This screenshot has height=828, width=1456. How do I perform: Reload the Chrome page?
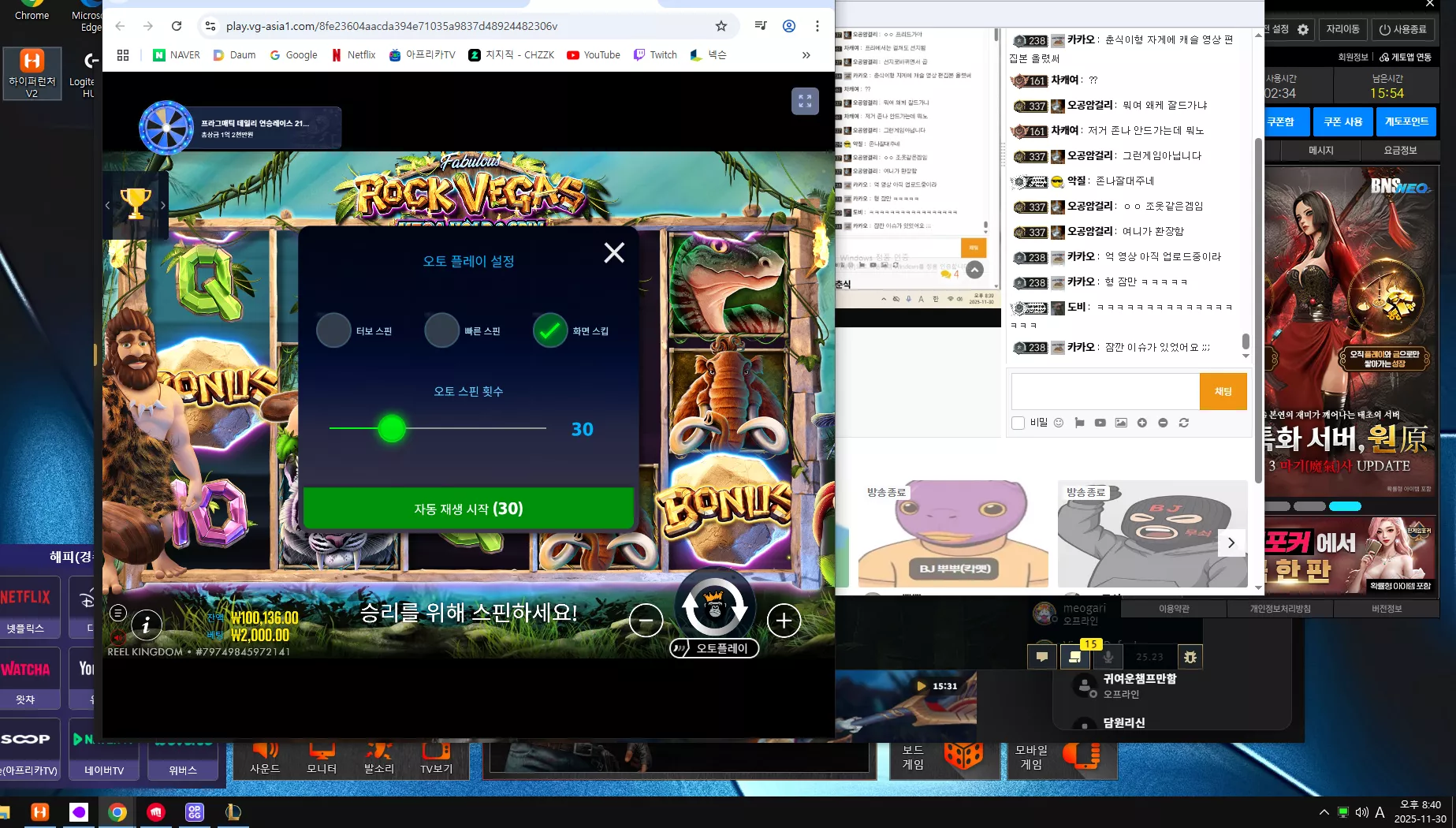pyautogui.click(x=177, y=26)
